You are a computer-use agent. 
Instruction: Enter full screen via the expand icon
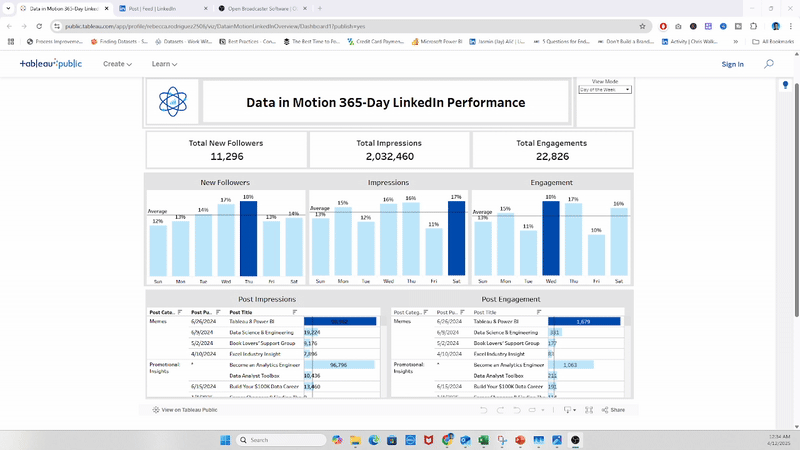point(589,410)
